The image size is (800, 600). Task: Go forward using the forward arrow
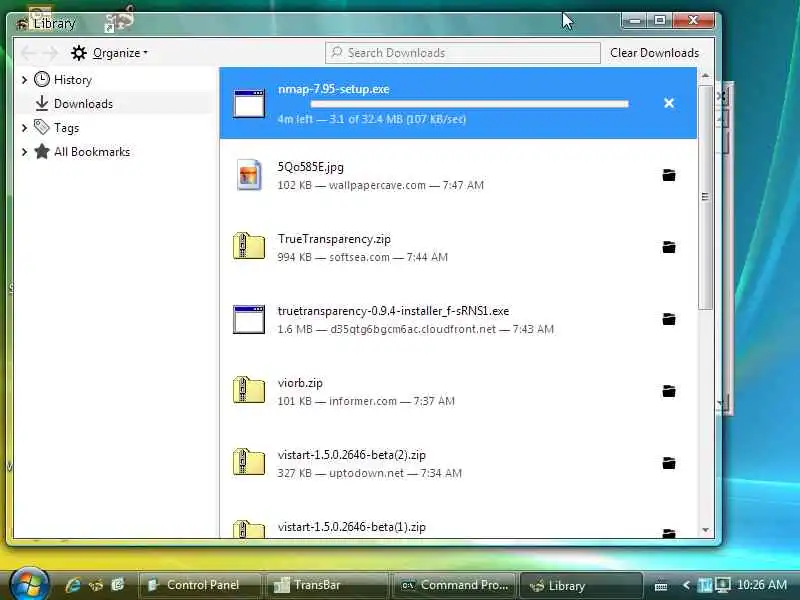51,53
